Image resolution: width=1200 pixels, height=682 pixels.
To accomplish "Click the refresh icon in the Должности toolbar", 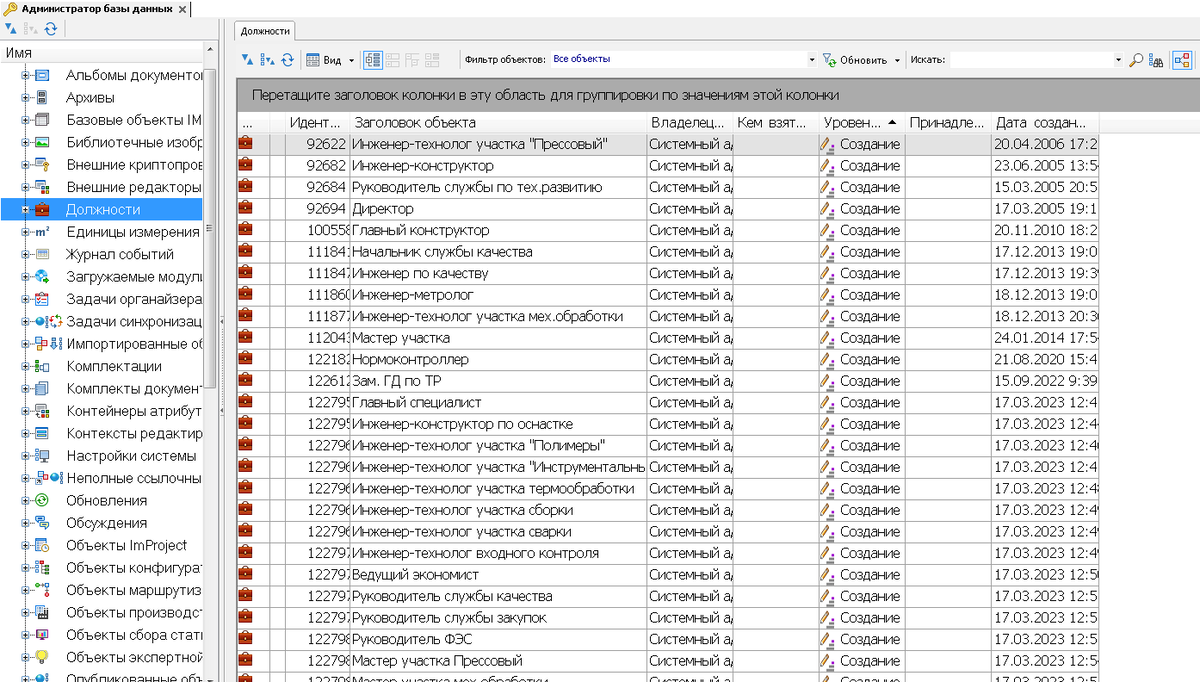I will (287, 60).
